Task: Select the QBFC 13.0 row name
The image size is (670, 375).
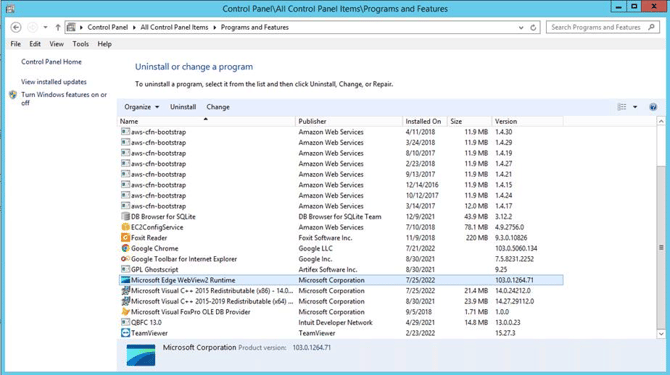Action: click(x=146, y=322)
